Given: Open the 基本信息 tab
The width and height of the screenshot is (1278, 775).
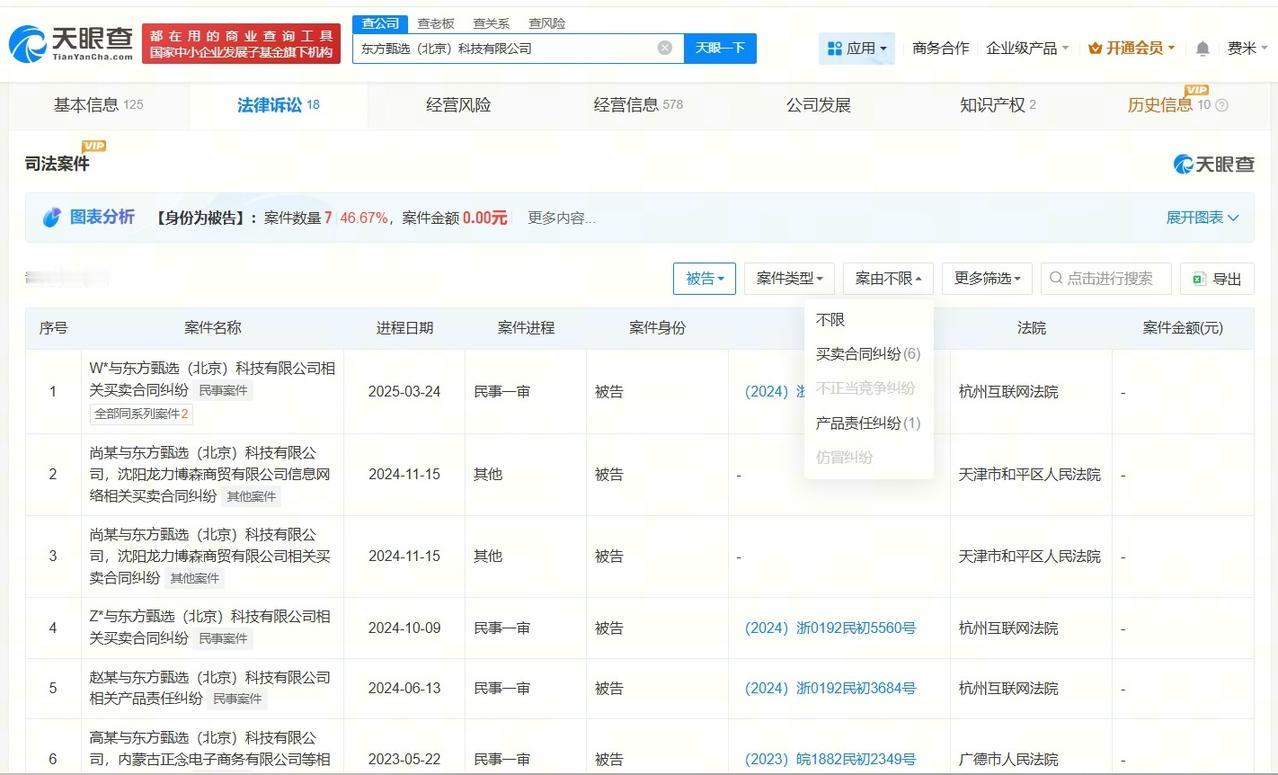Looking at the screenshot, I should click(x=98, y=105).
